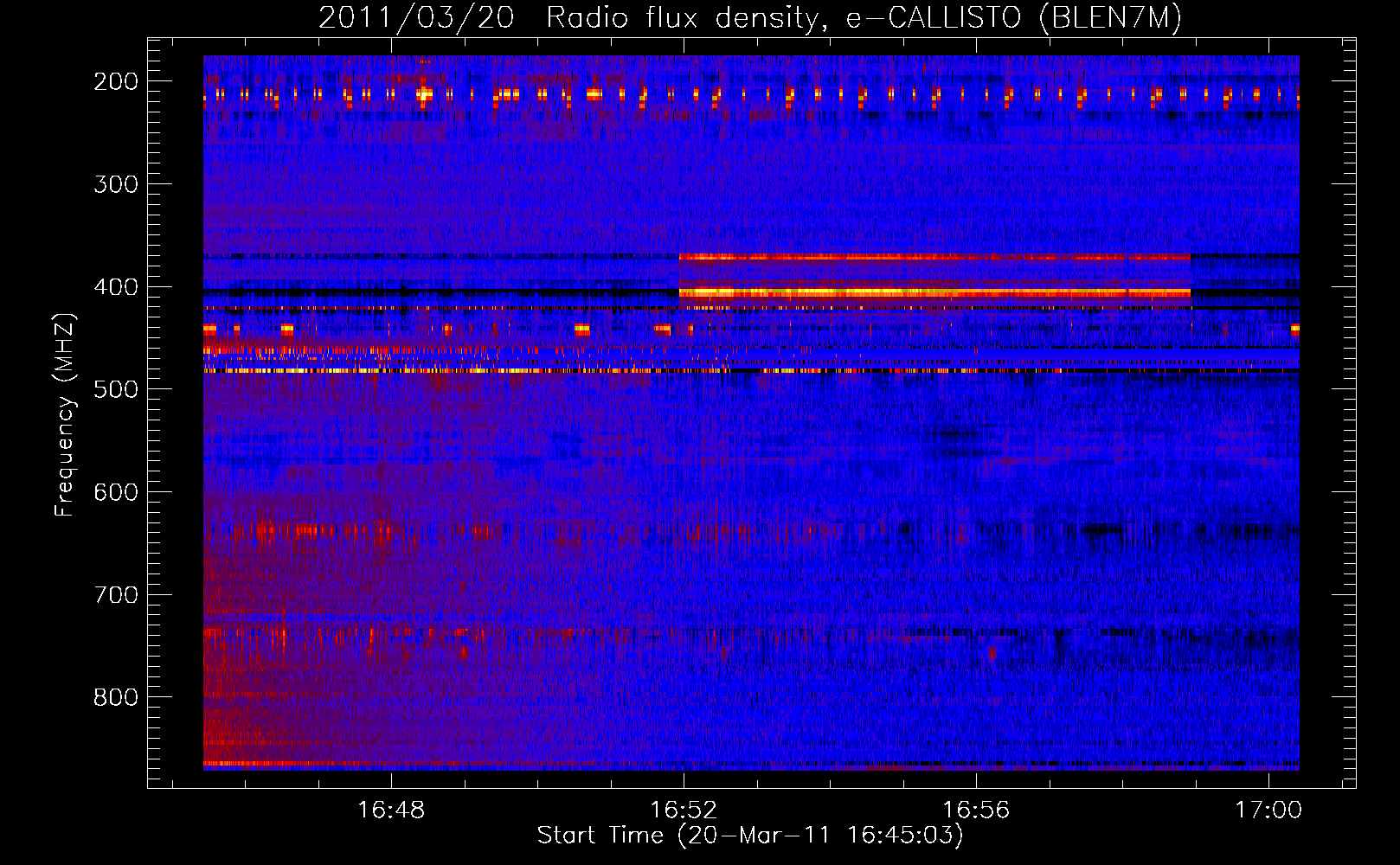Click the 16:48 time tick label
1400x865 pixels.
(391, 811)
